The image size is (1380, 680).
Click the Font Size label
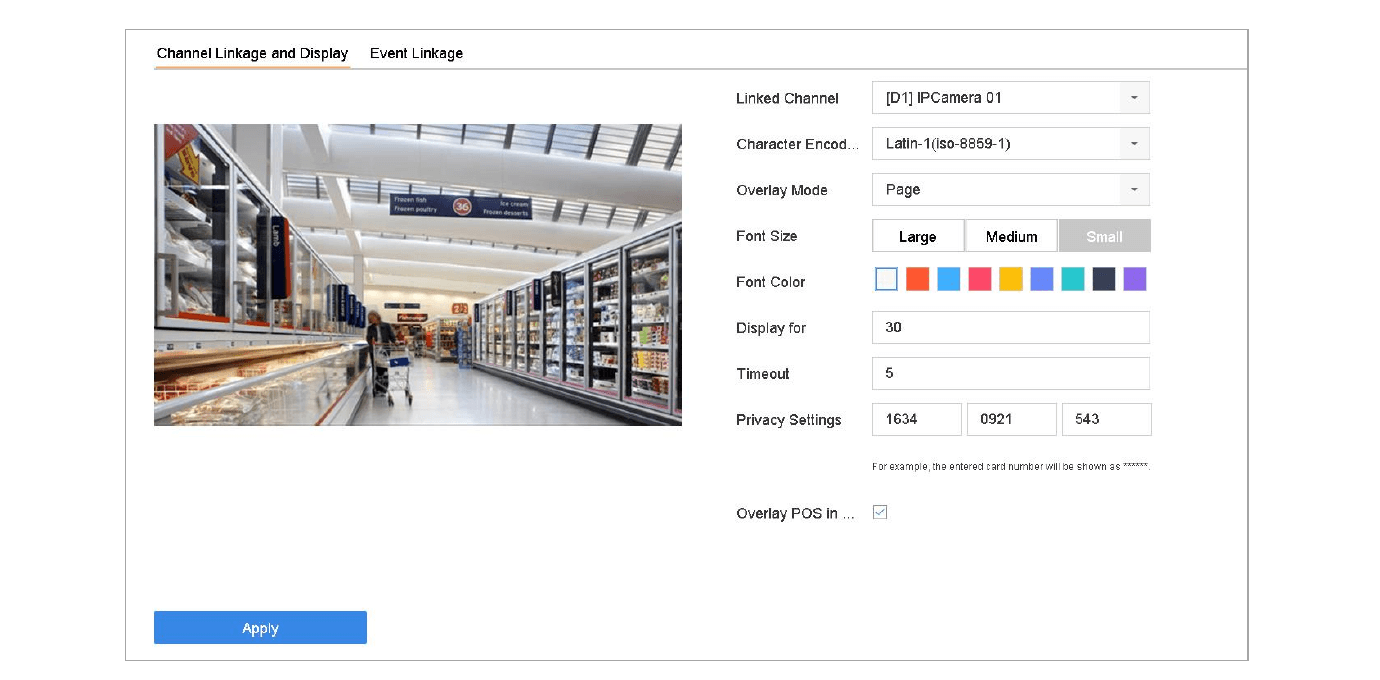tap(767, 236)
